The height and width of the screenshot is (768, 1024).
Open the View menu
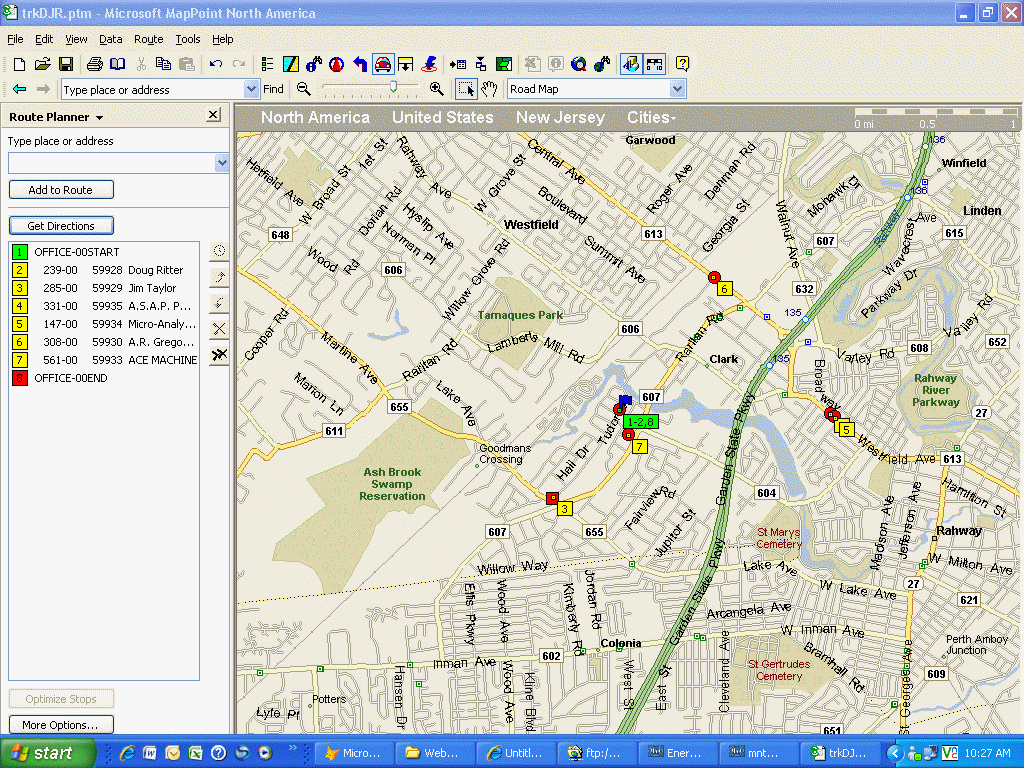point(76,39)
